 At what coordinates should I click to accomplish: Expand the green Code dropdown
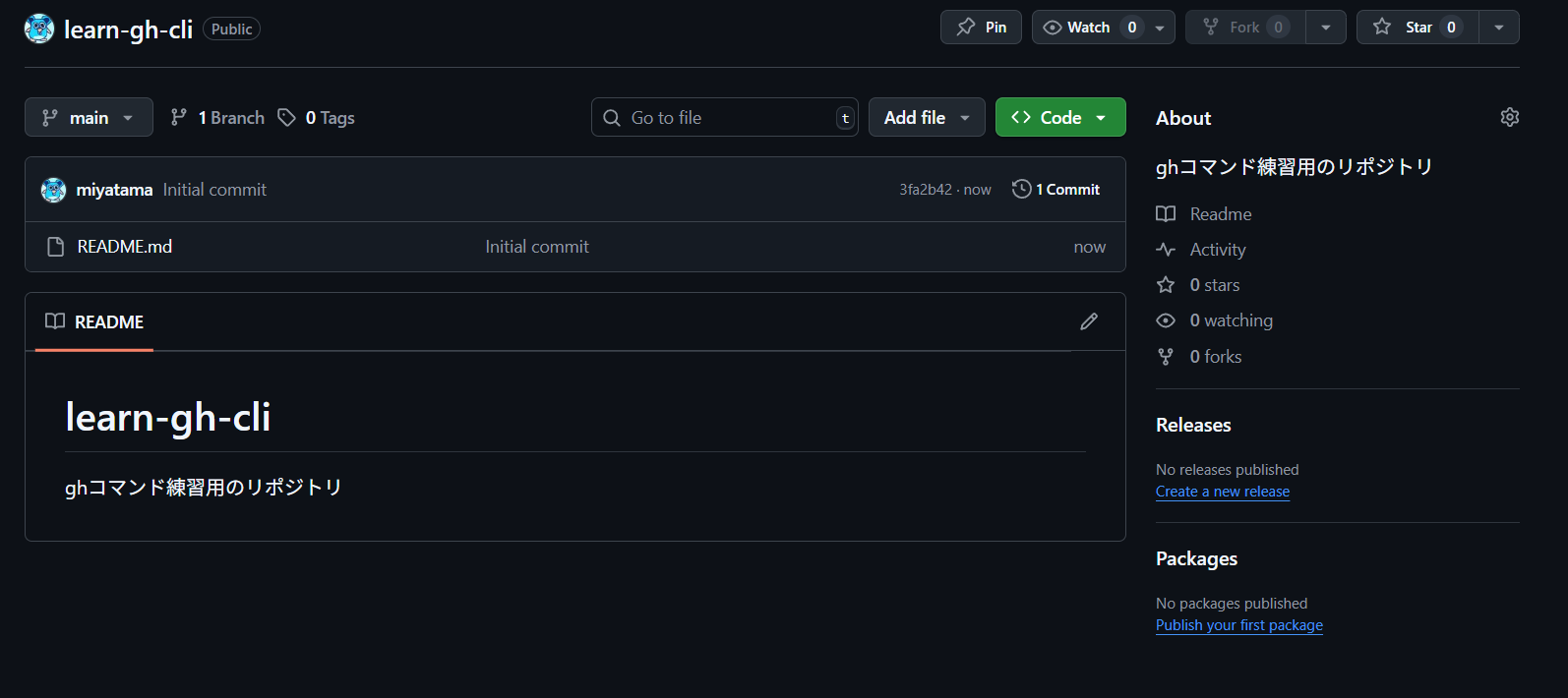click(1060, 117)
